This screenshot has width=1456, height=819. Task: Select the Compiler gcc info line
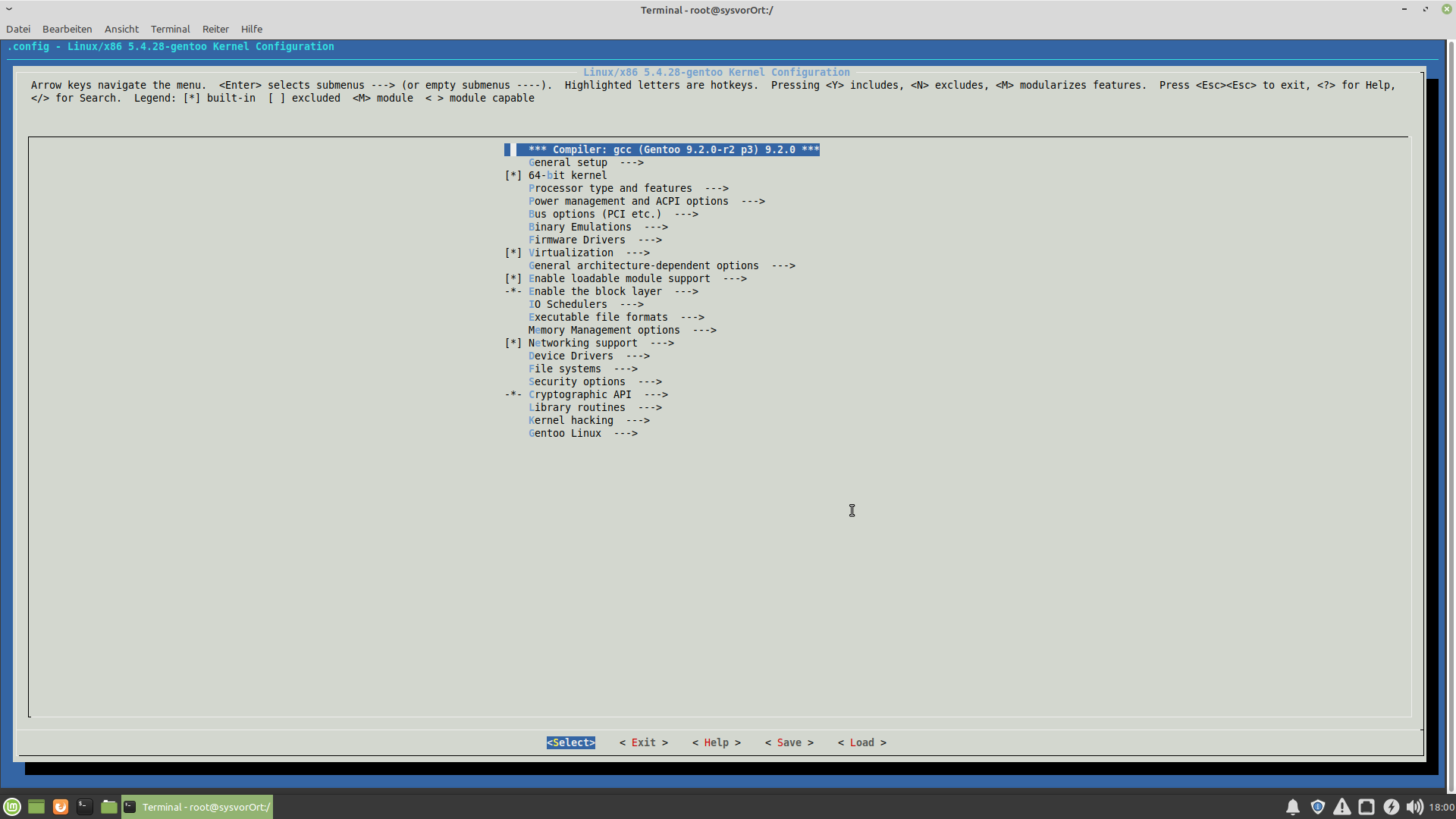662,149
